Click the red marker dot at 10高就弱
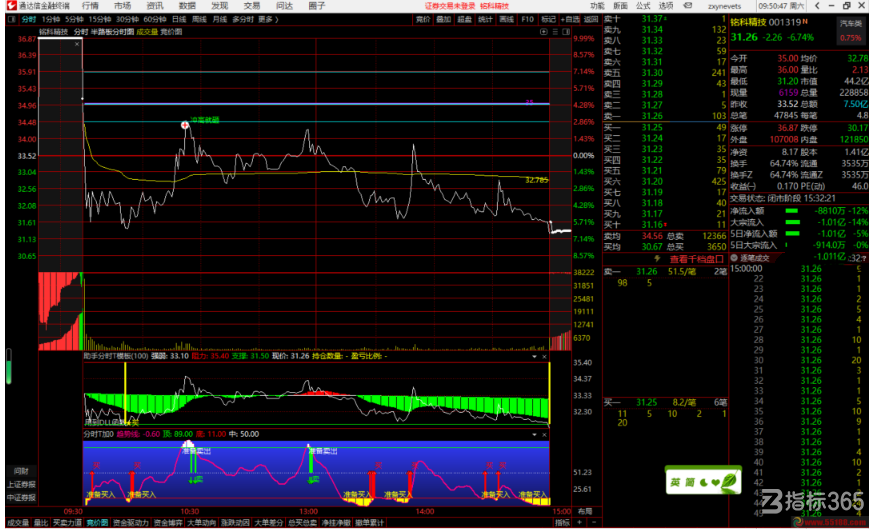The height and width of the screenshot is (529, 873). pos(185,125)
